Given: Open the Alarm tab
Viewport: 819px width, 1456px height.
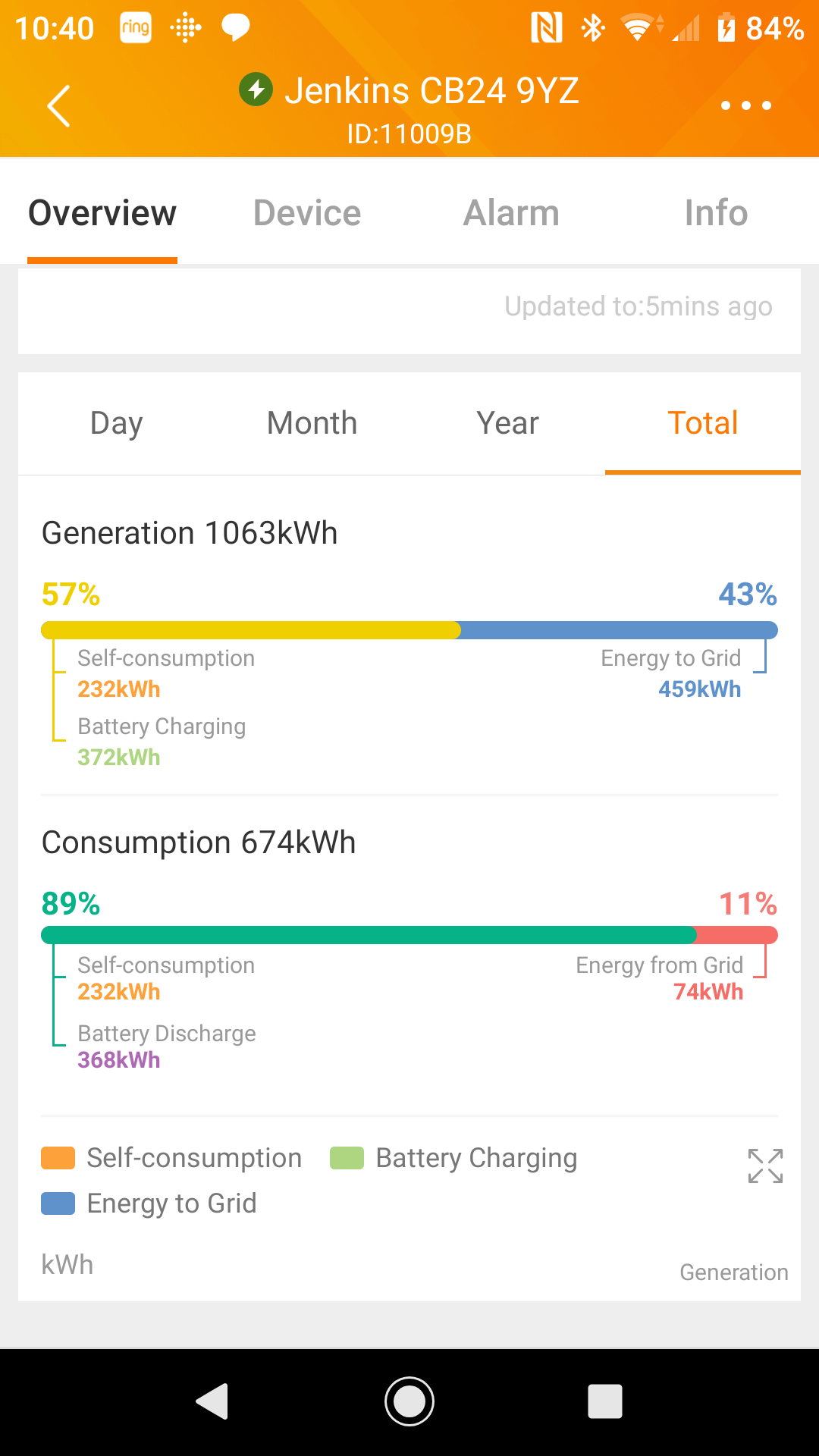Looking at the screenshot, I should (512, 213).
